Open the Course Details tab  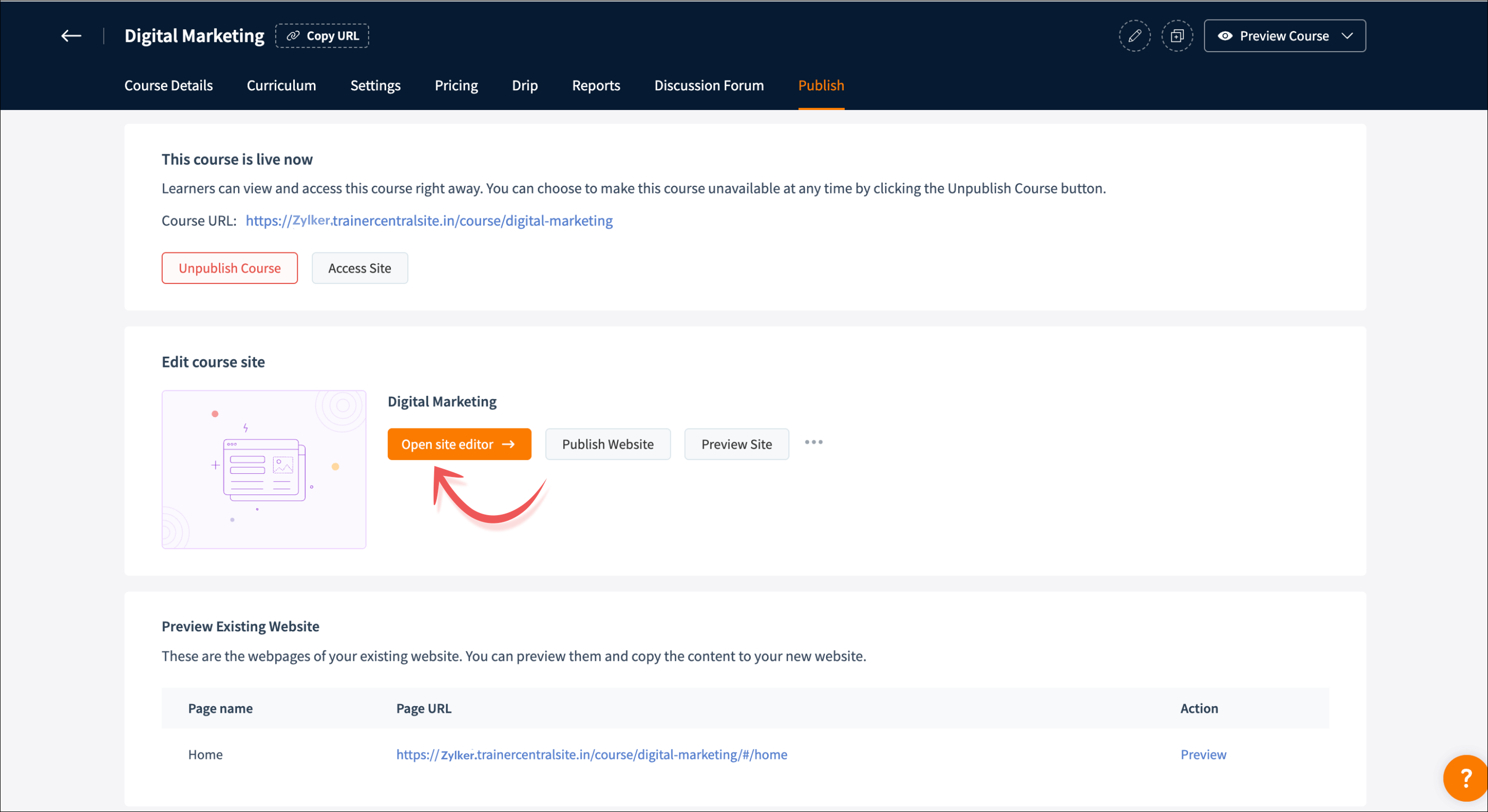[x=168, y=86]
